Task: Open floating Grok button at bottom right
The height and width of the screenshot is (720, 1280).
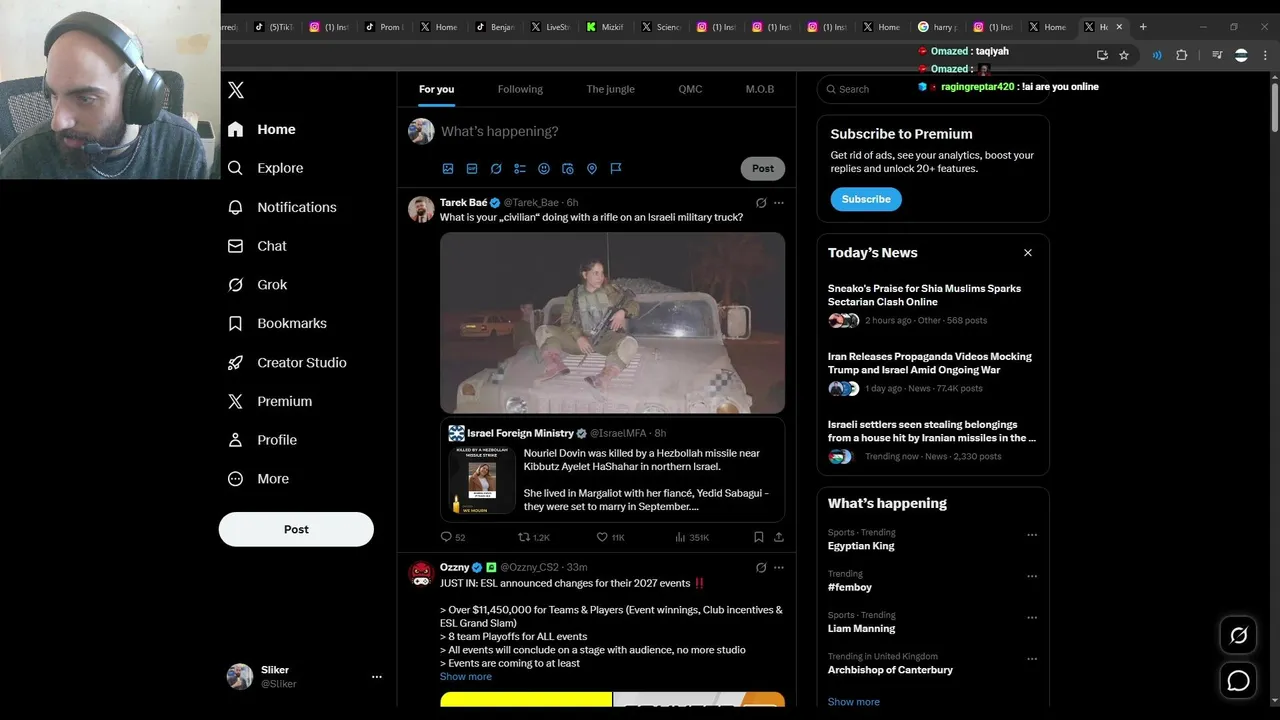Action: pyautogui.click(x=1238, y=635)
